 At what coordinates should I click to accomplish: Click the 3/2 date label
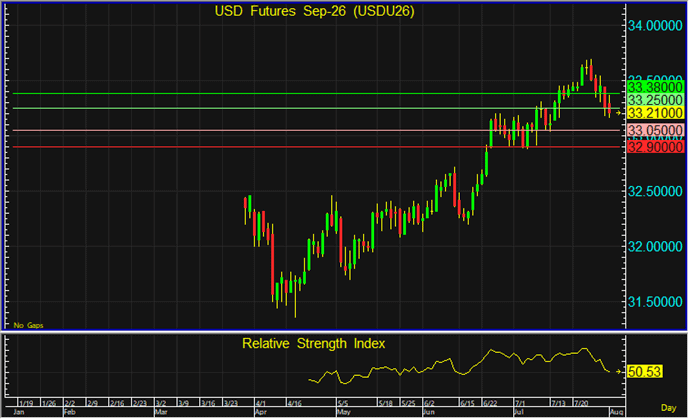tap(161, 403)
